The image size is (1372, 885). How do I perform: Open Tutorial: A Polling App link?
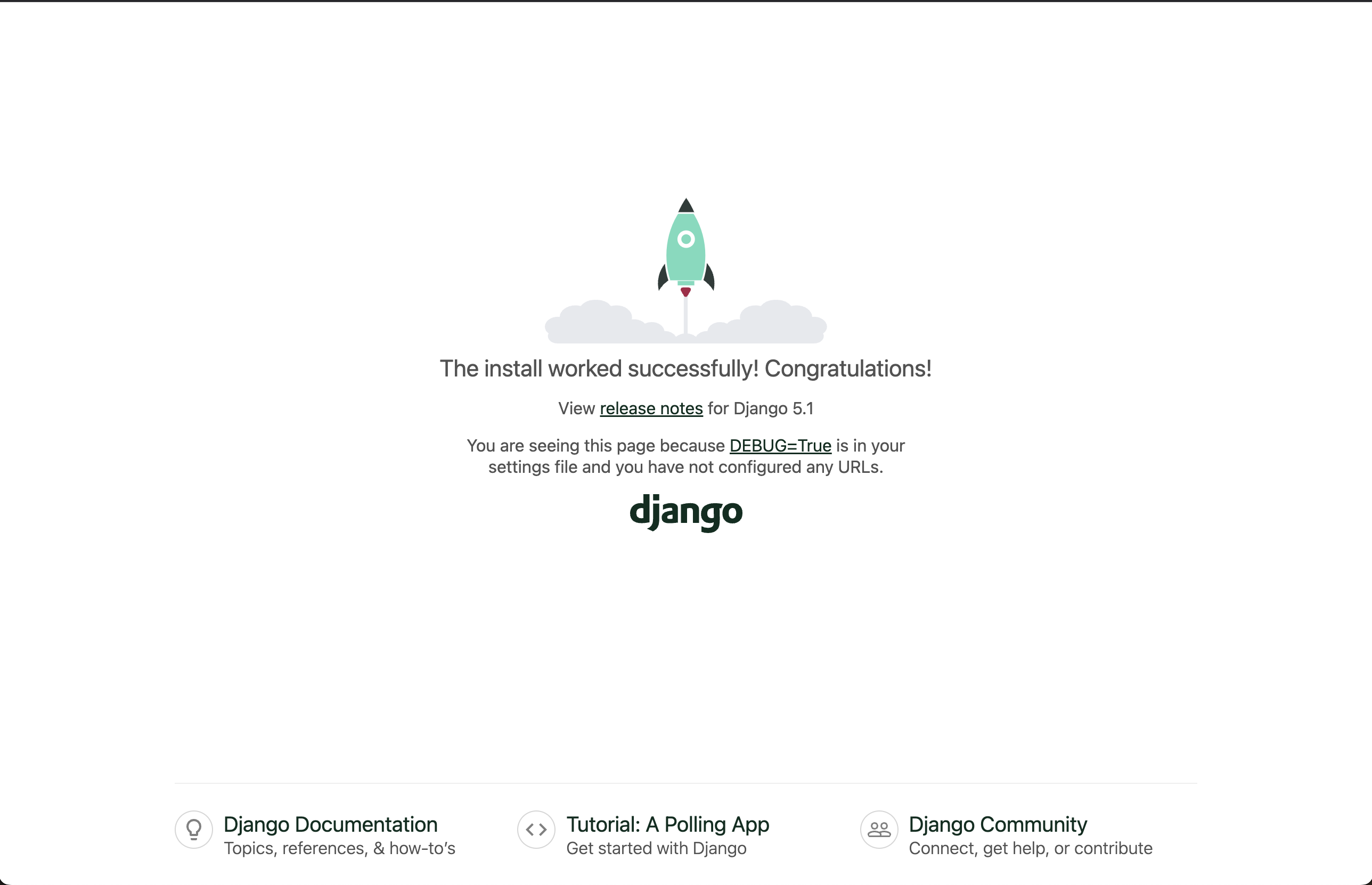667,824
